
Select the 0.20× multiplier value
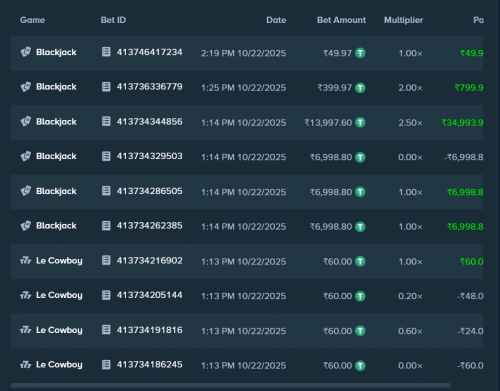[410, 296]
